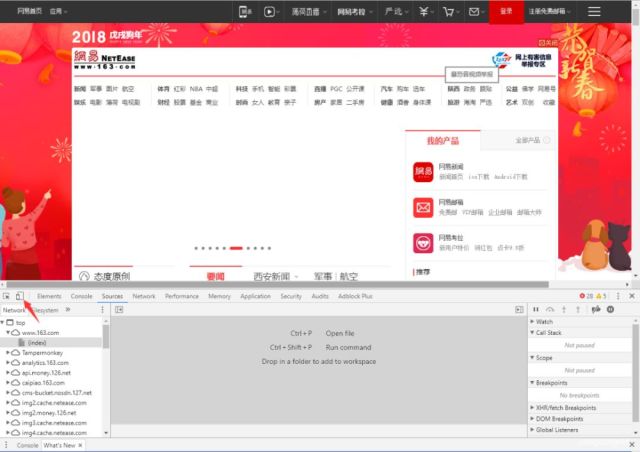Switch to the Network tab
Screen dimensions: 640x452
point(144,296)
